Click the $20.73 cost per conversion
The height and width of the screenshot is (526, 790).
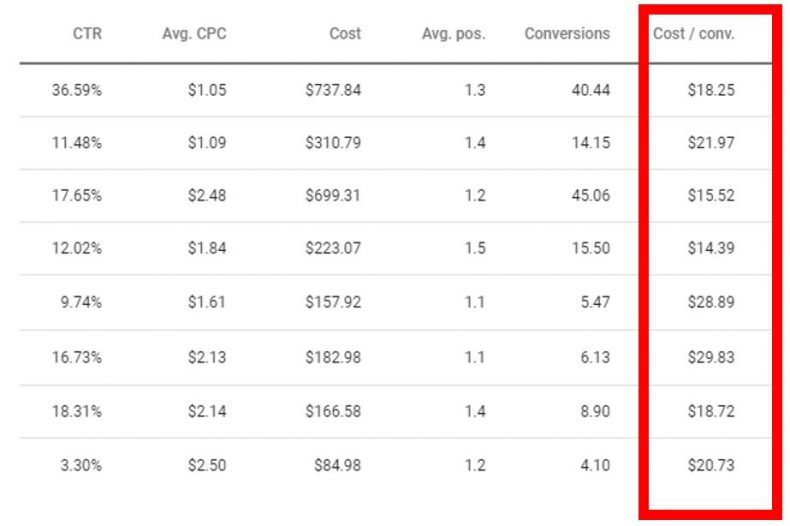tap(711, 465)
